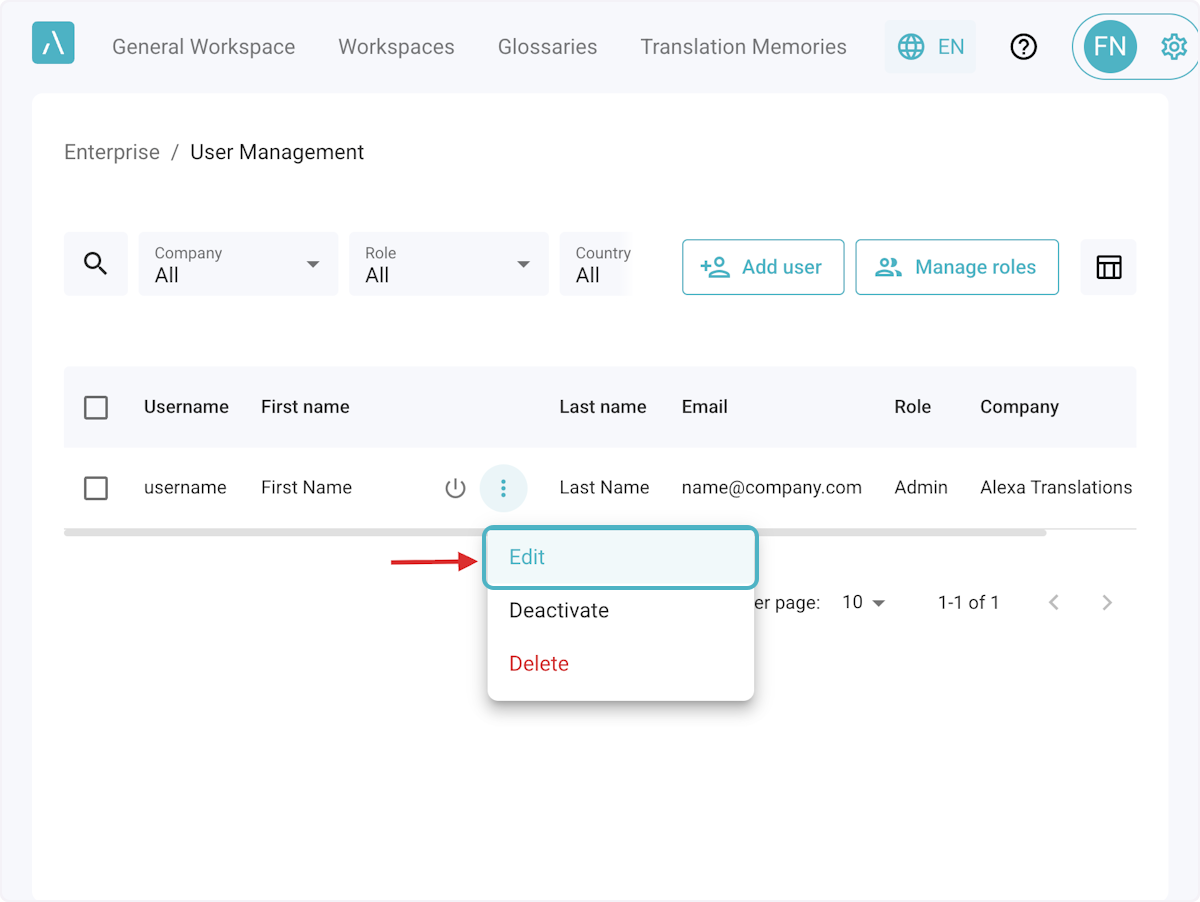The height and width of the screenshot is (902, 1200).
Task: Click the Manage roles button
Action: click(957, 267)
